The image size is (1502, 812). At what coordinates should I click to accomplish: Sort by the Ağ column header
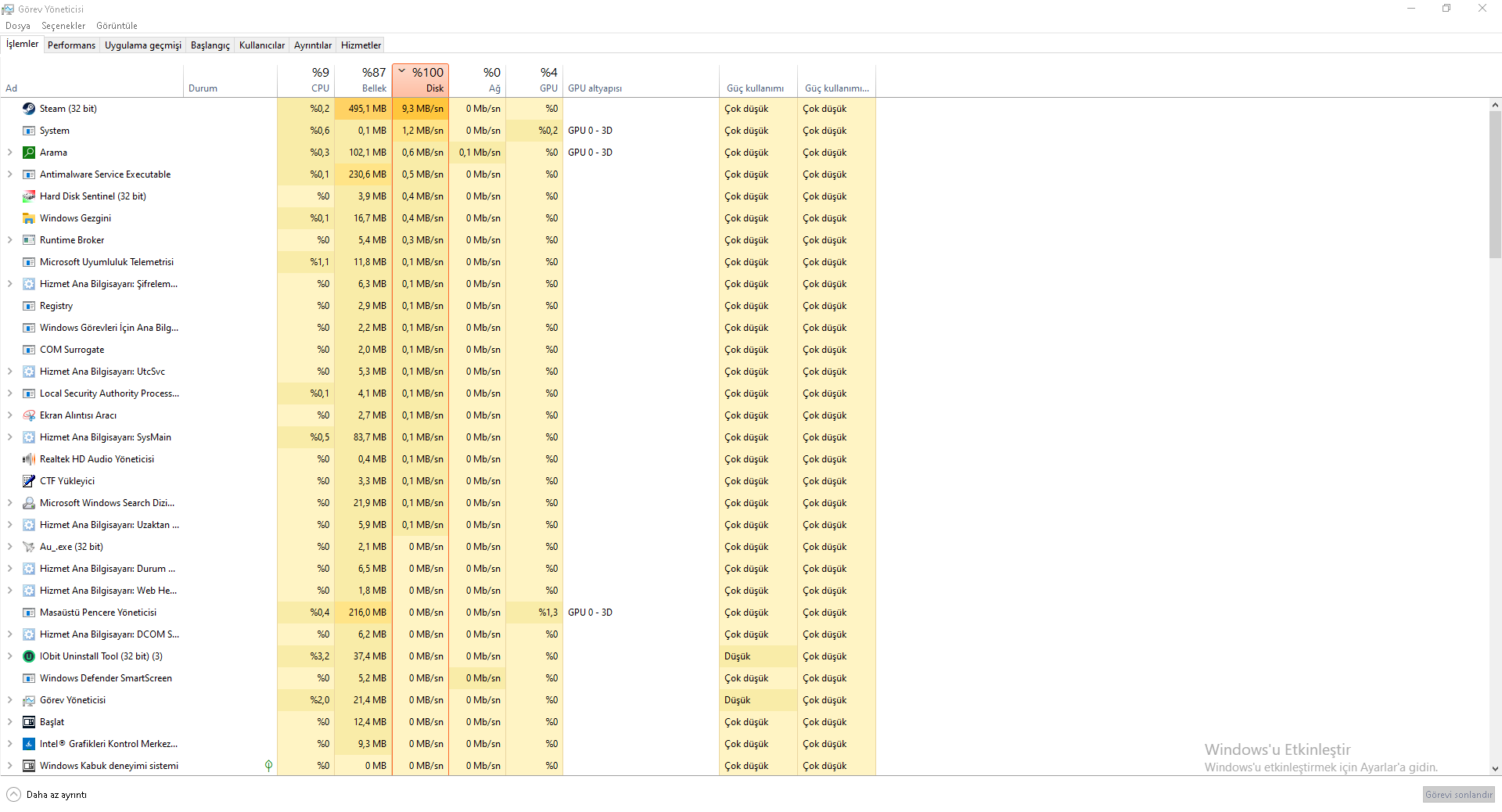point(477,81)
